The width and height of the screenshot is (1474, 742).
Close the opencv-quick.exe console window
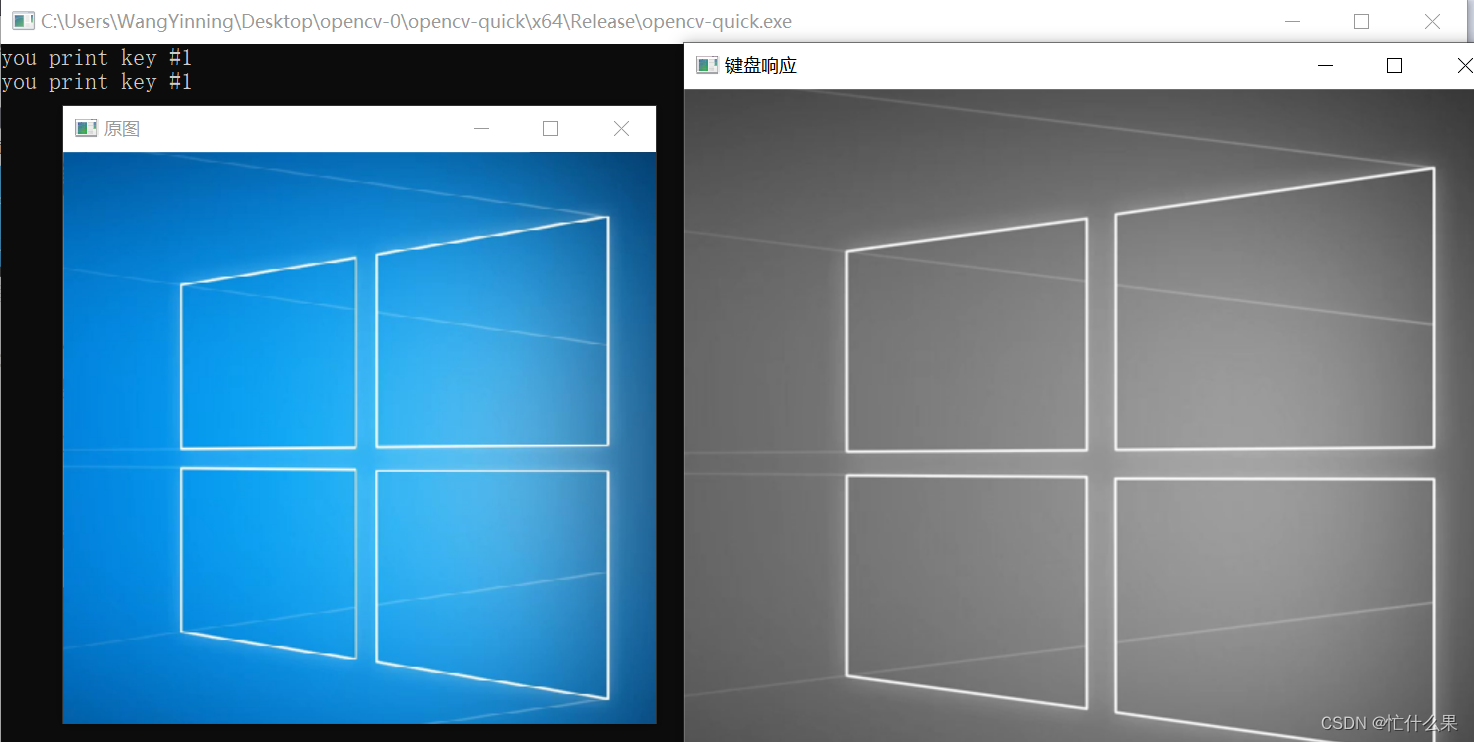1432,21
